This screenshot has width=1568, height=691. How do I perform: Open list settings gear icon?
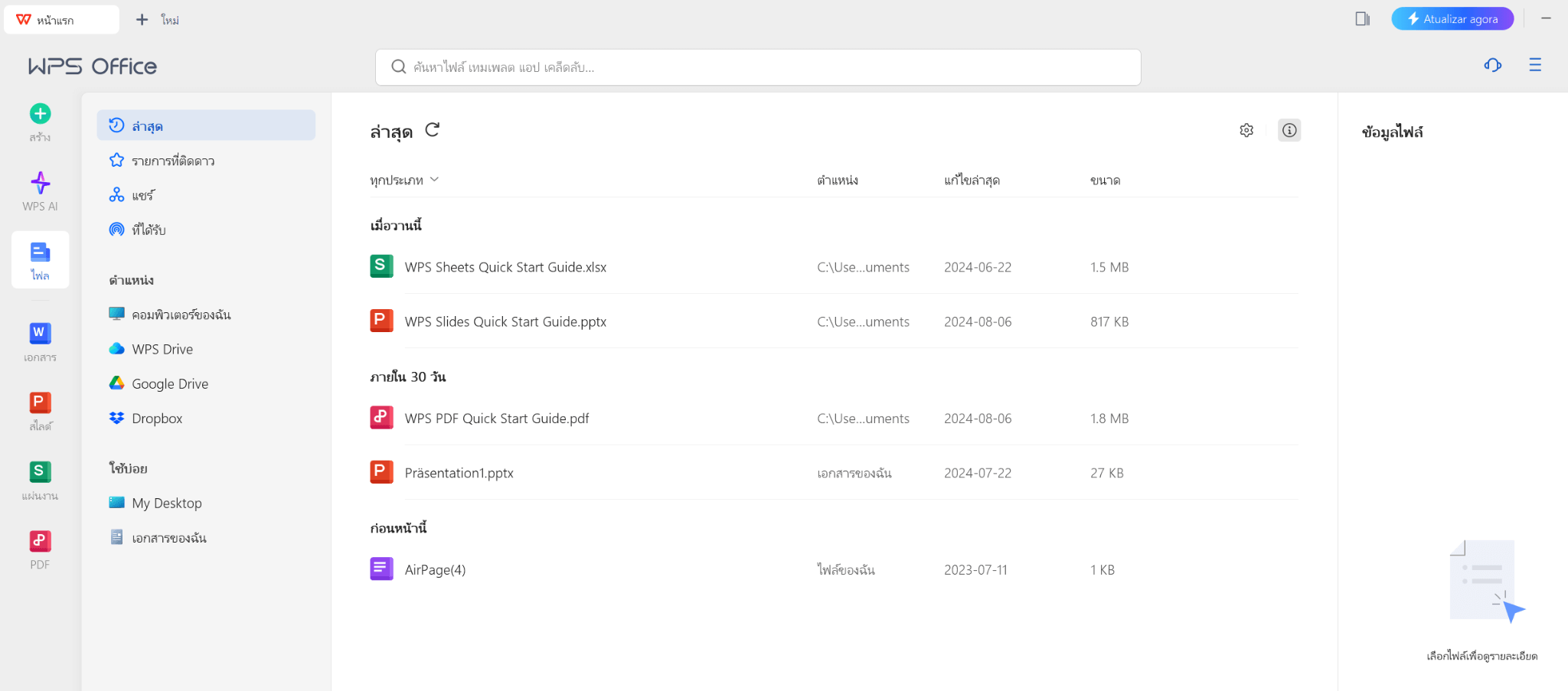1246,130
